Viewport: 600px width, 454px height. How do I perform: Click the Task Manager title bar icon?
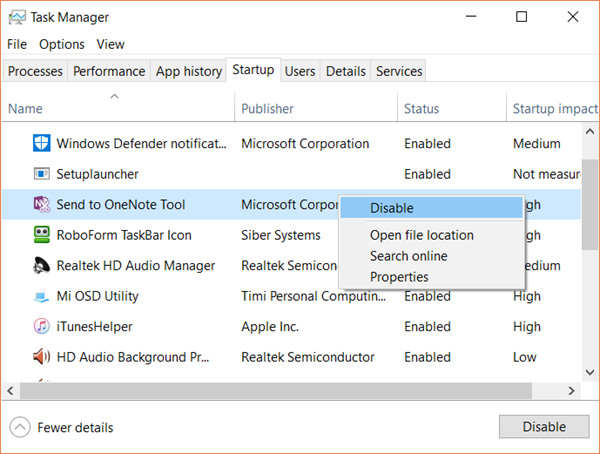[x=17, y=17]
